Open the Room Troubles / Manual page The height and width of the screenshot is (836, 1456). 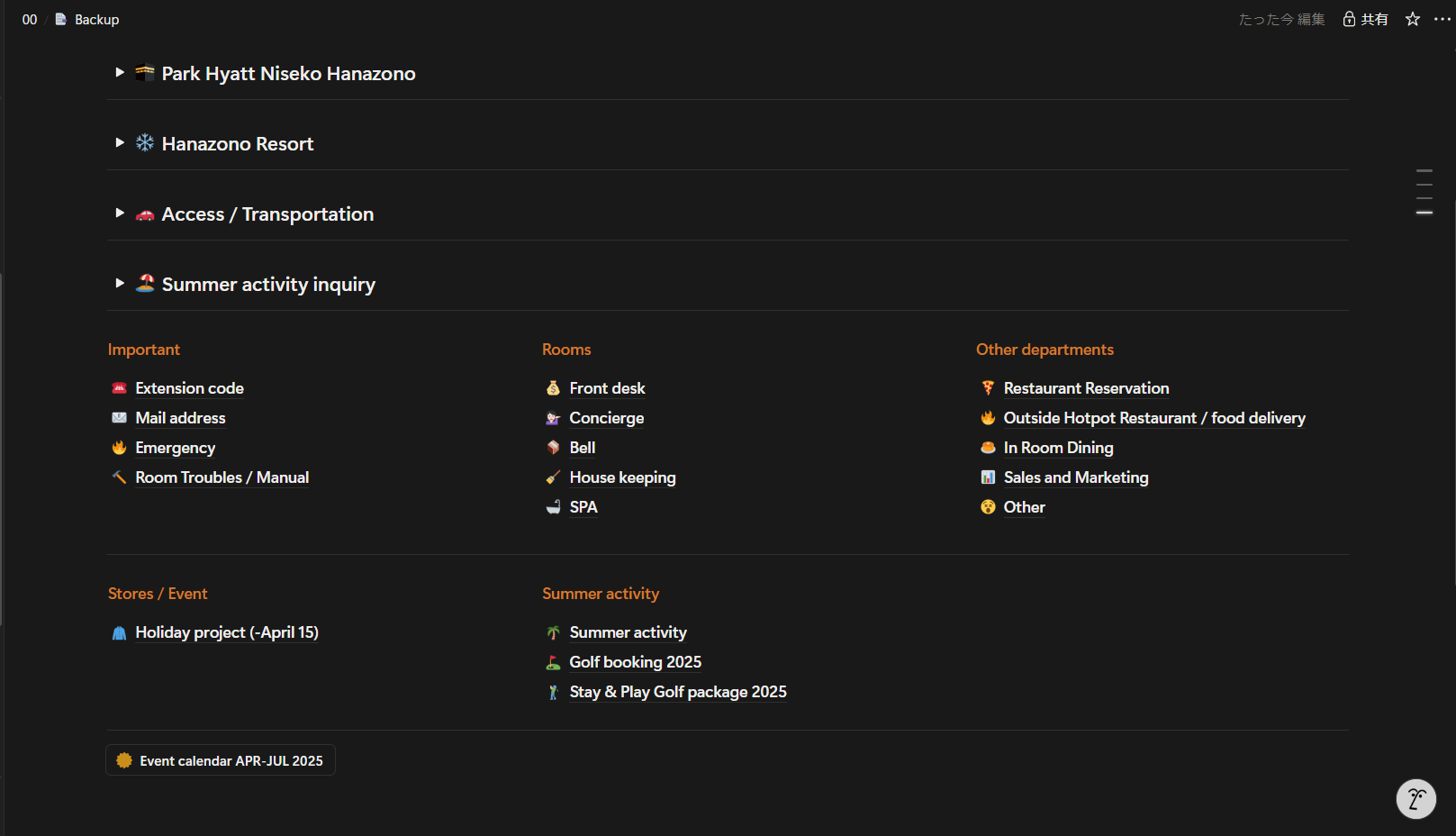pos(222,477)
